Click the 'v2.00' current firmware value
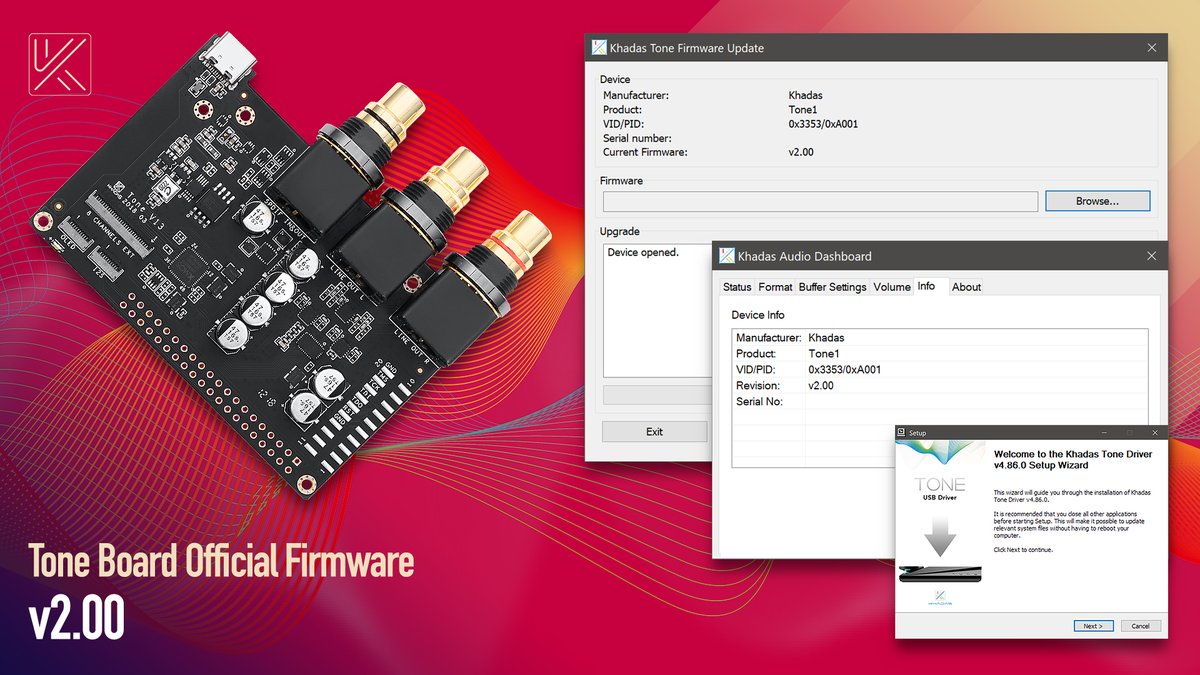1200x675 pixels. pyautogui.click(x=802, y=152)
